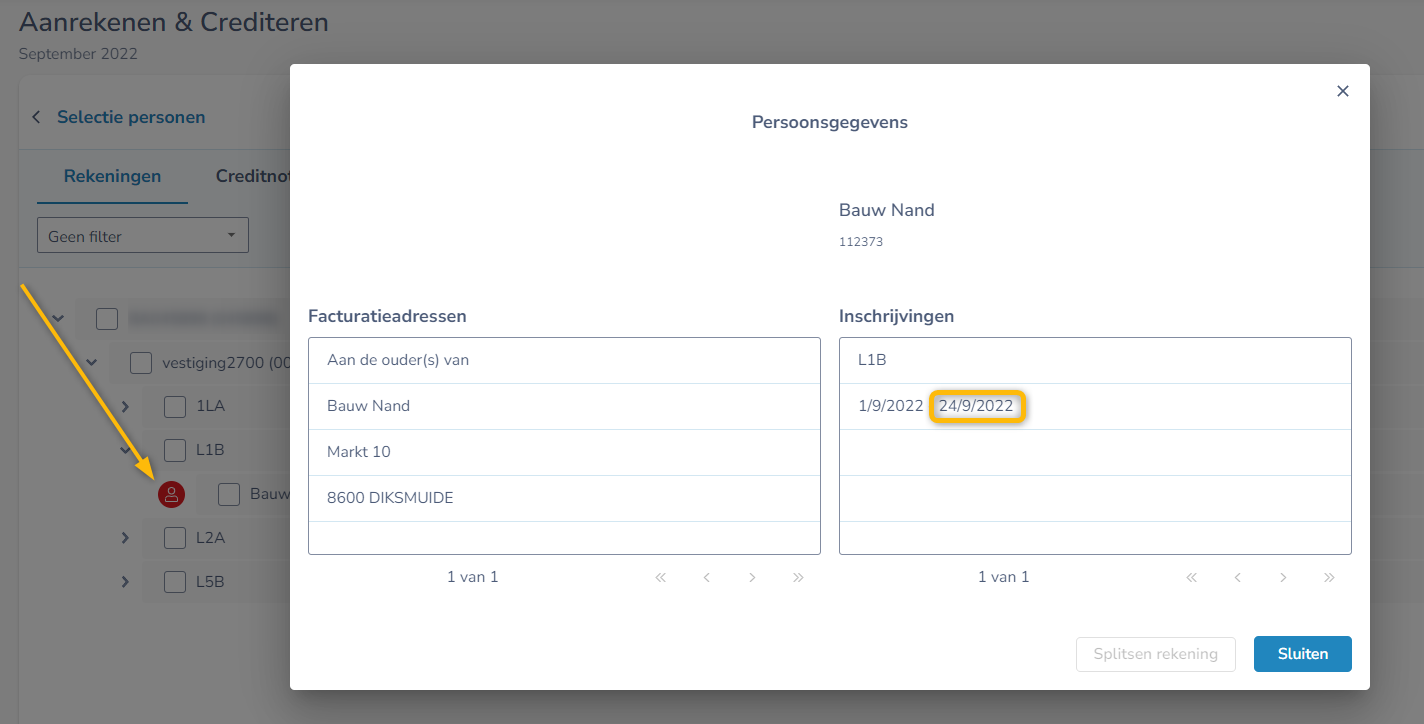The width and height of the screenshot is (1424, 724).
Task: Jump to first page of Facturatieadressen
Action: (x=660, y=577)
